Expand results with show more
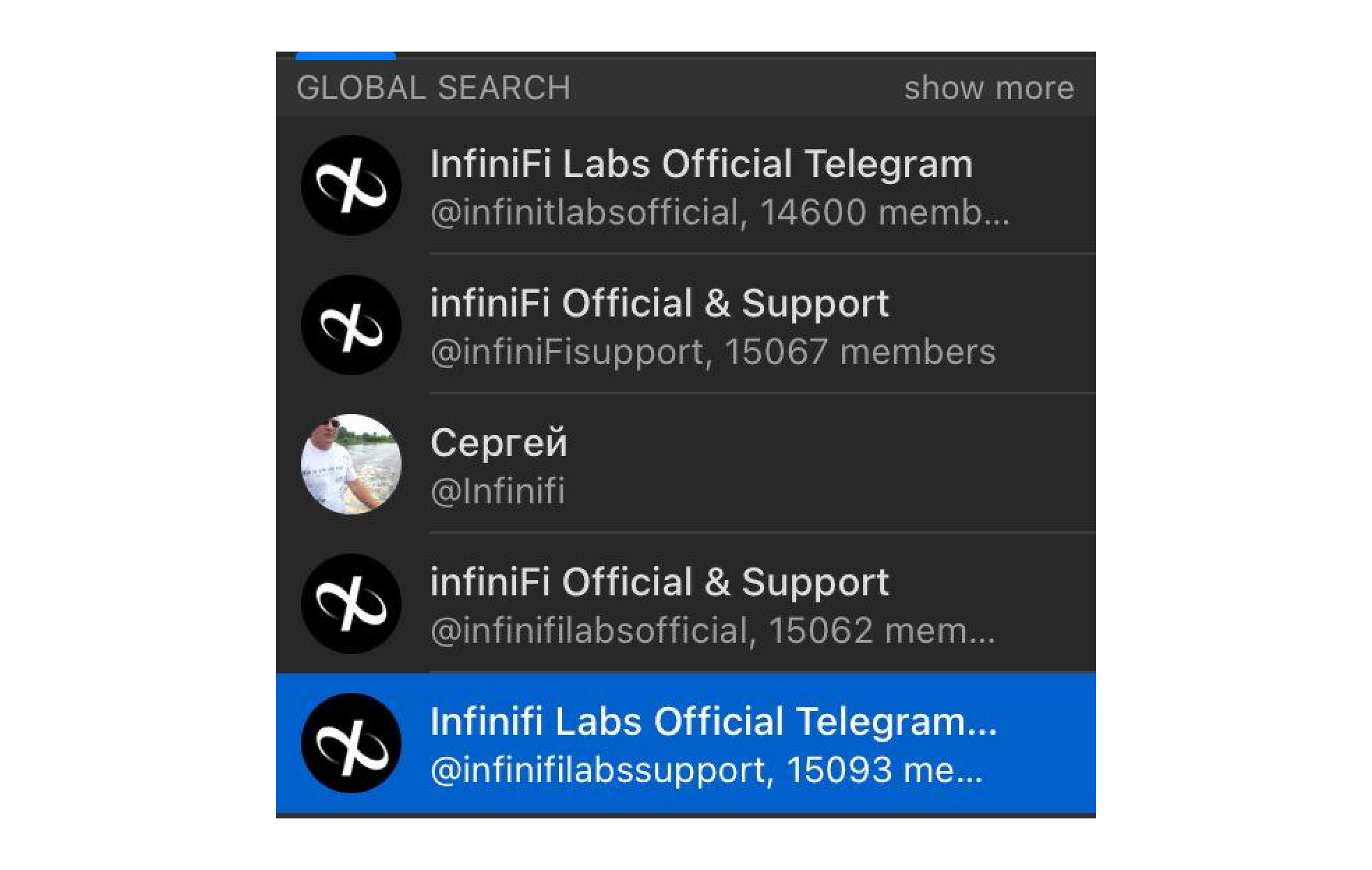Screen dimensions: 1372x870 988,89
